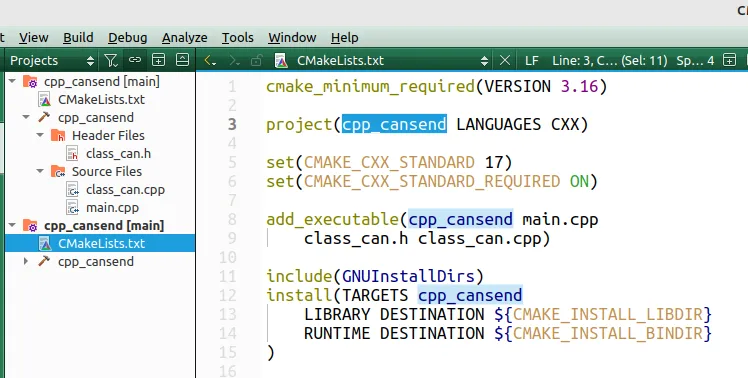Toggle the file writable lock icon
The width and height of the screenshot is (748, 378).
[257, 61]
